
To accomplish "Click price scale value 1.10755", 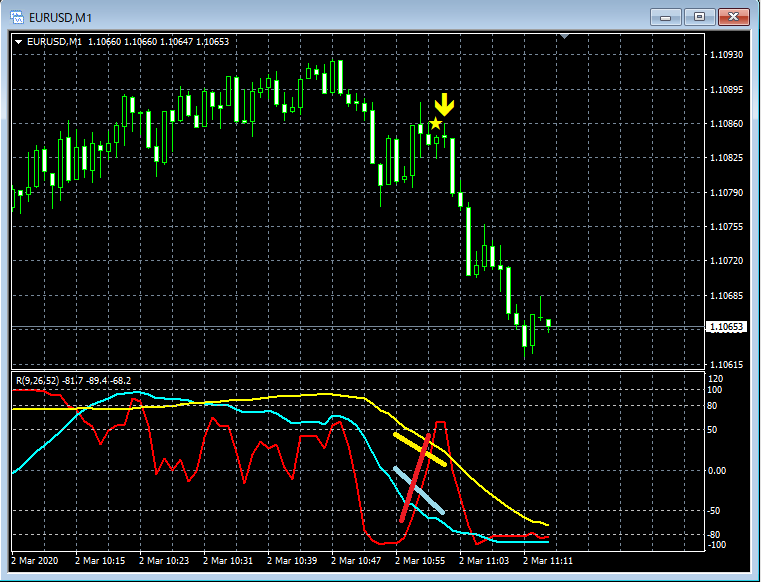I will pos(727,227).
